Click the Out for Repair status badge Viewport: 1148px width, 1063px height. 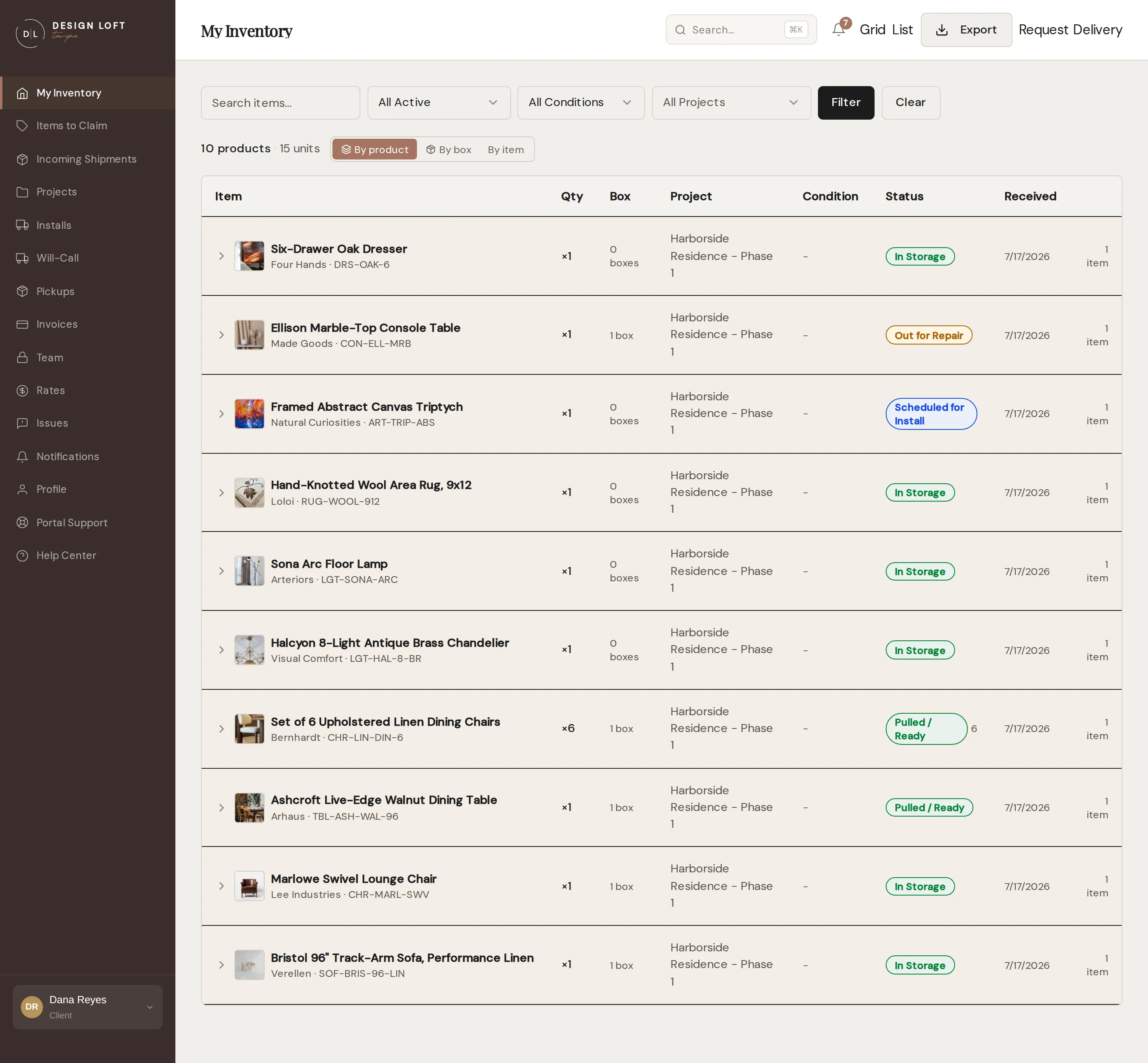click(928, 335)
